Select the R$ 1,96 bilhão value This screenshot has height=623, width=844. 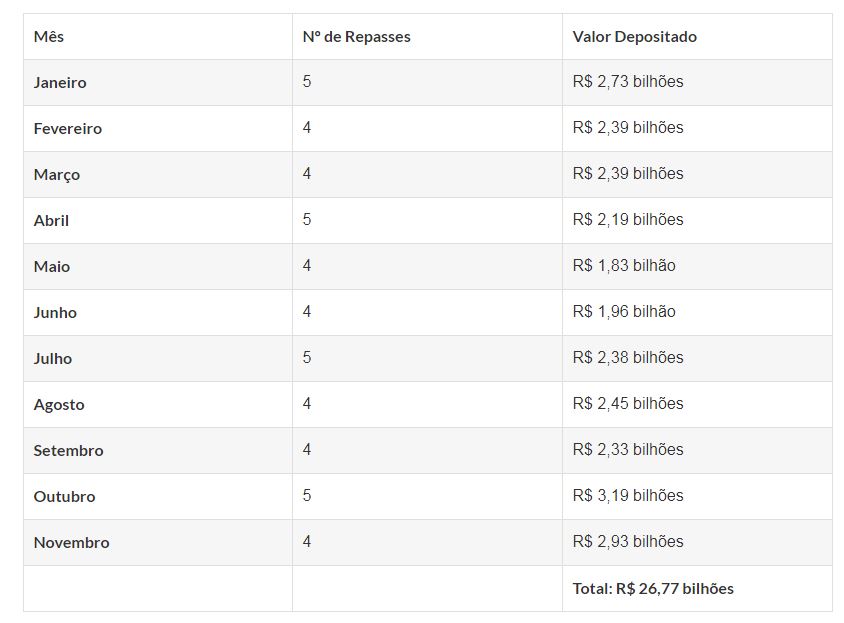click(x=624, y=312)
